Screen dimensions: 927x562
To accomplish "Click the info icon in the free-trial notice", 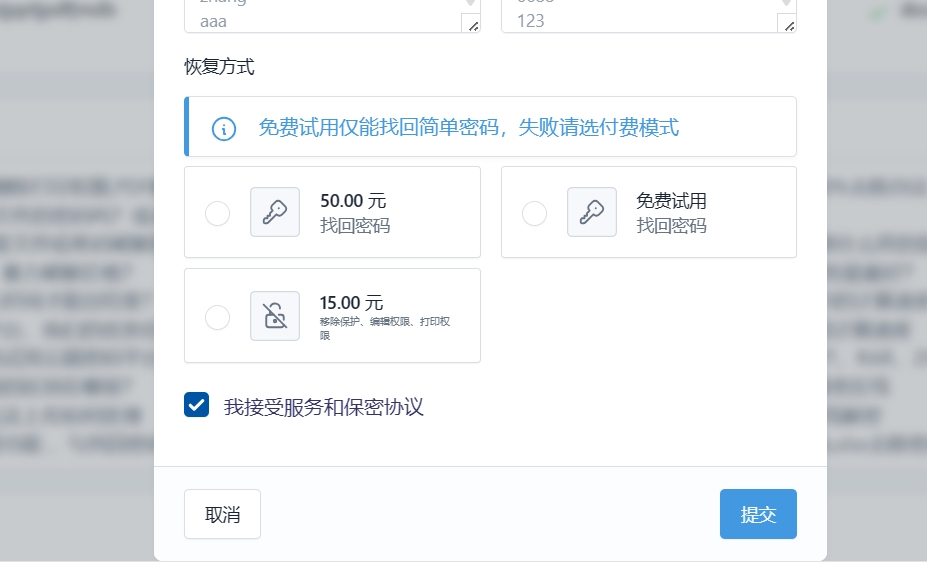I will pyautogui.click(x=224, y=128).
